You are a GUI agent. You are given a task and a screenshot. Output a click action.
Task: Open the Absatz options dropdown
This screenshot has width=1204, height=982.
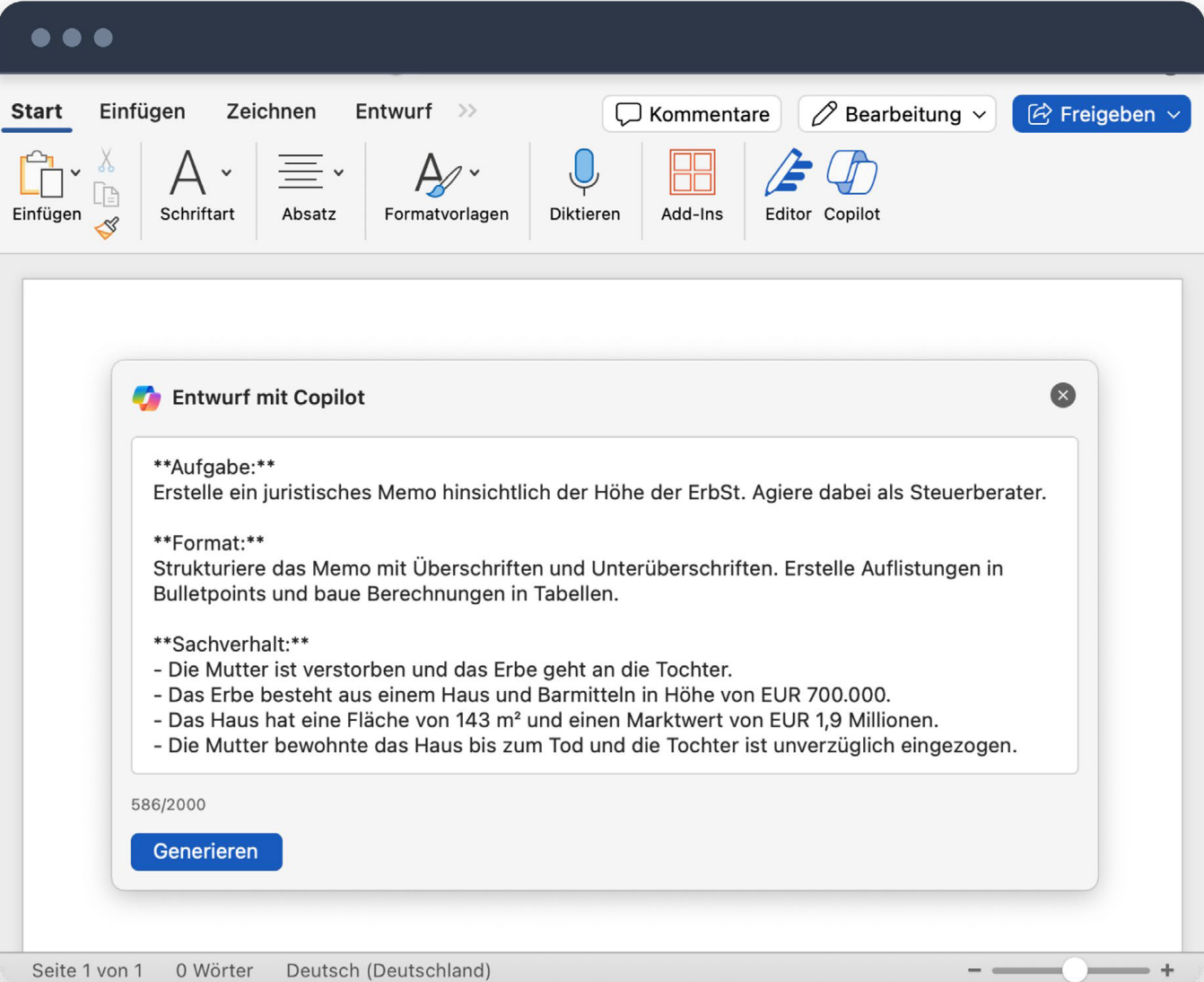coord(338,172)
